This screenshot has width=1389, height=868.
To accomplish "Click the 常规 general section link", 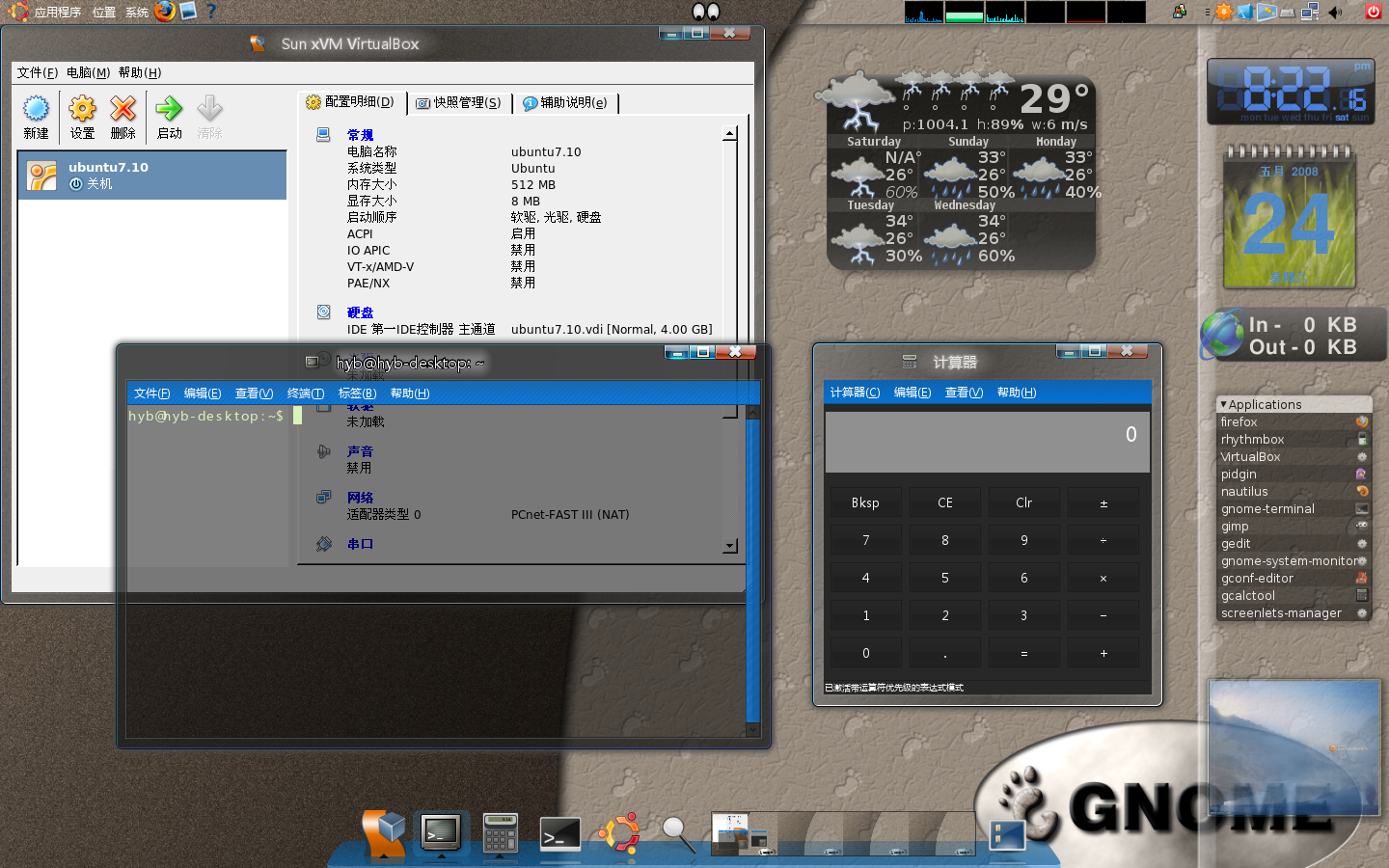I will click(x=360, y=135).
